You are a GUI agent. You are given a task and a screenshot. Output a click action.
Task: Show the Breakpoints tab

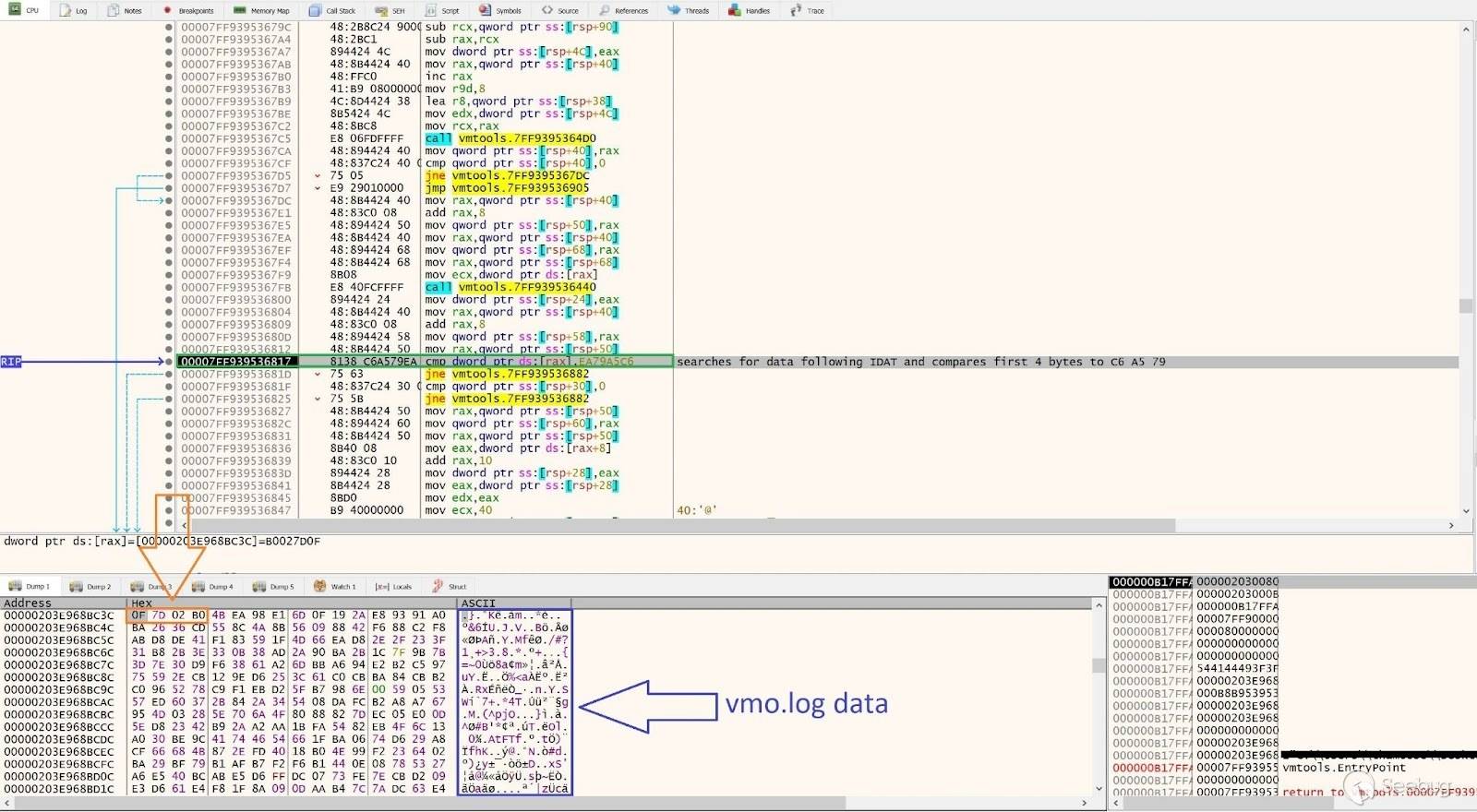click(x=188, y=10)
